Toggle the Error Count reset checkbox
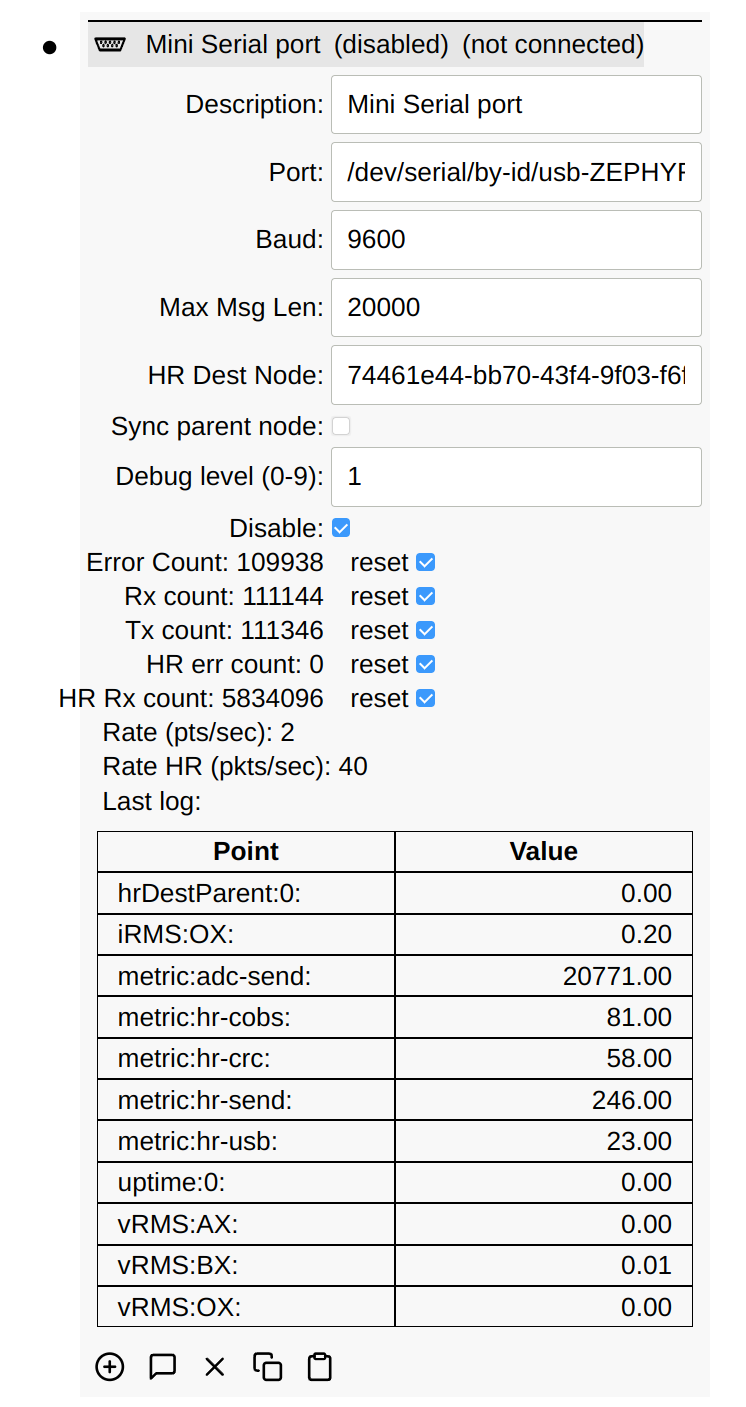Screen dimensions: 746x1407 (425, 563)
